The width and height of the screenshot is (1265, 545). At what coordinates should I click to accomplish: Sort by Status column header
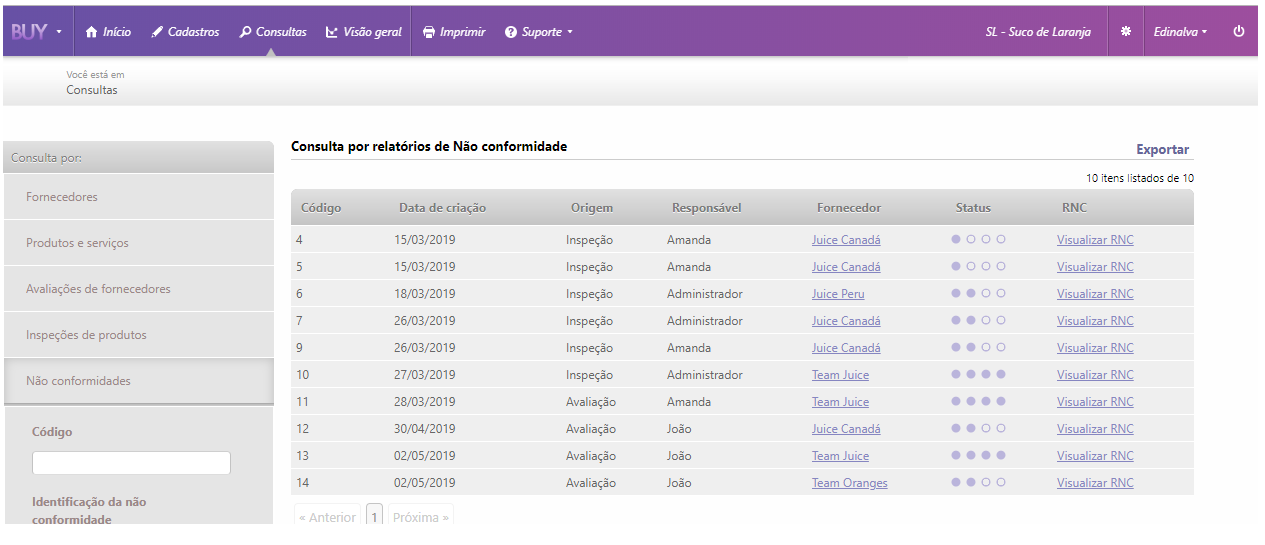tap(973, 208)
